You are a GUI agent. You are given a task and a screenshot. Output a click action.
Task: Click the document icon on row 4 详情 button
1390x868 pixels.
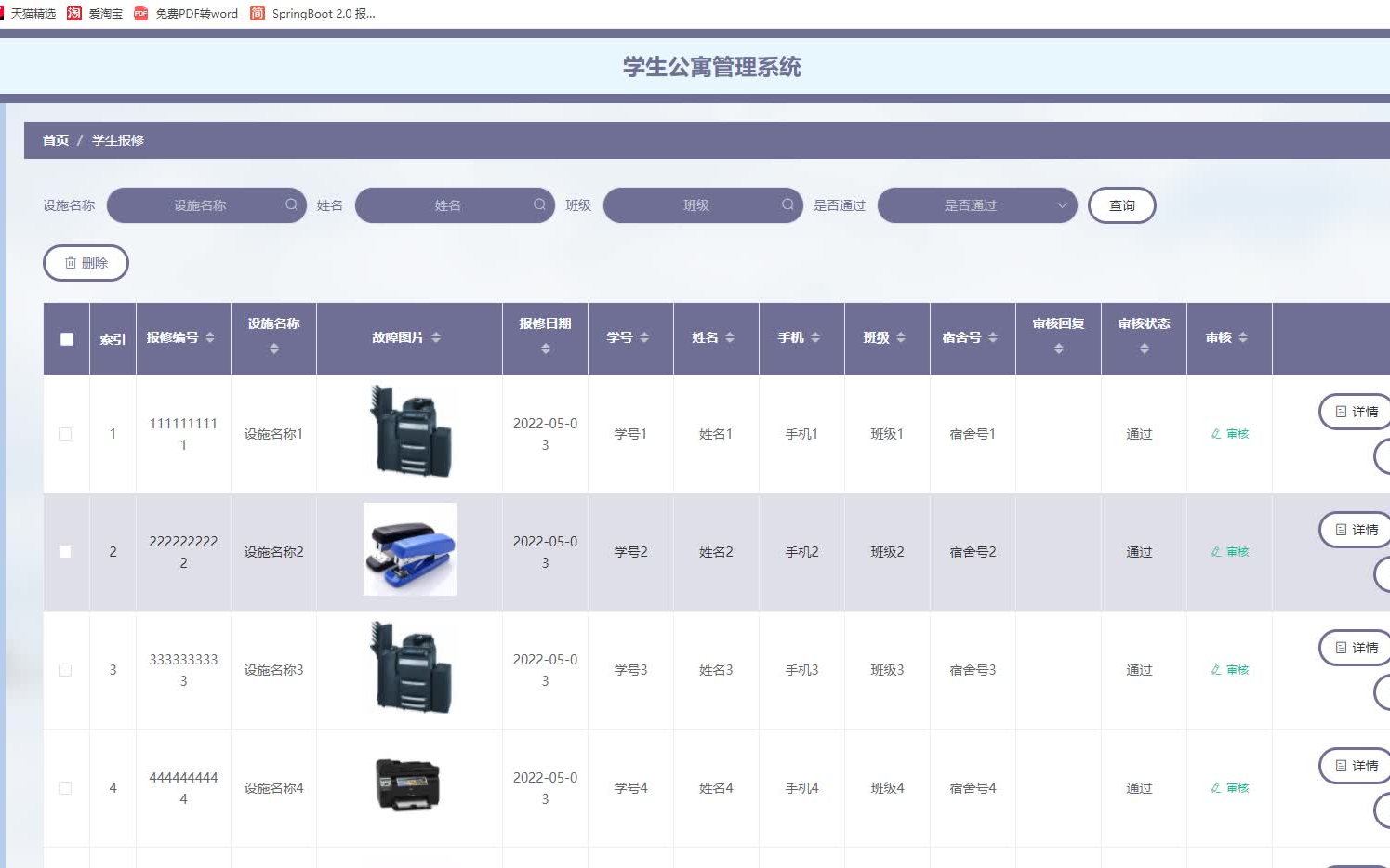1342,766
